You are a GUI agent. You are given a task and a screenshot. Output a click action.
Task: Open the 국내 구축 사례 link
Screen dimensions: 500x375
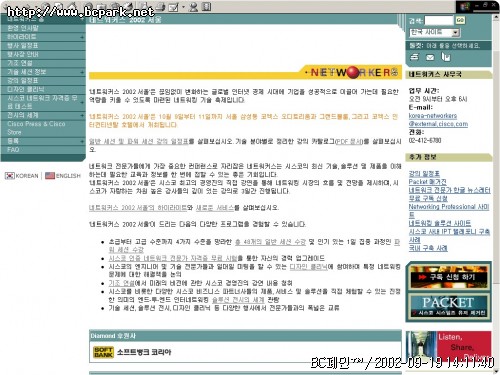[428, 248]
